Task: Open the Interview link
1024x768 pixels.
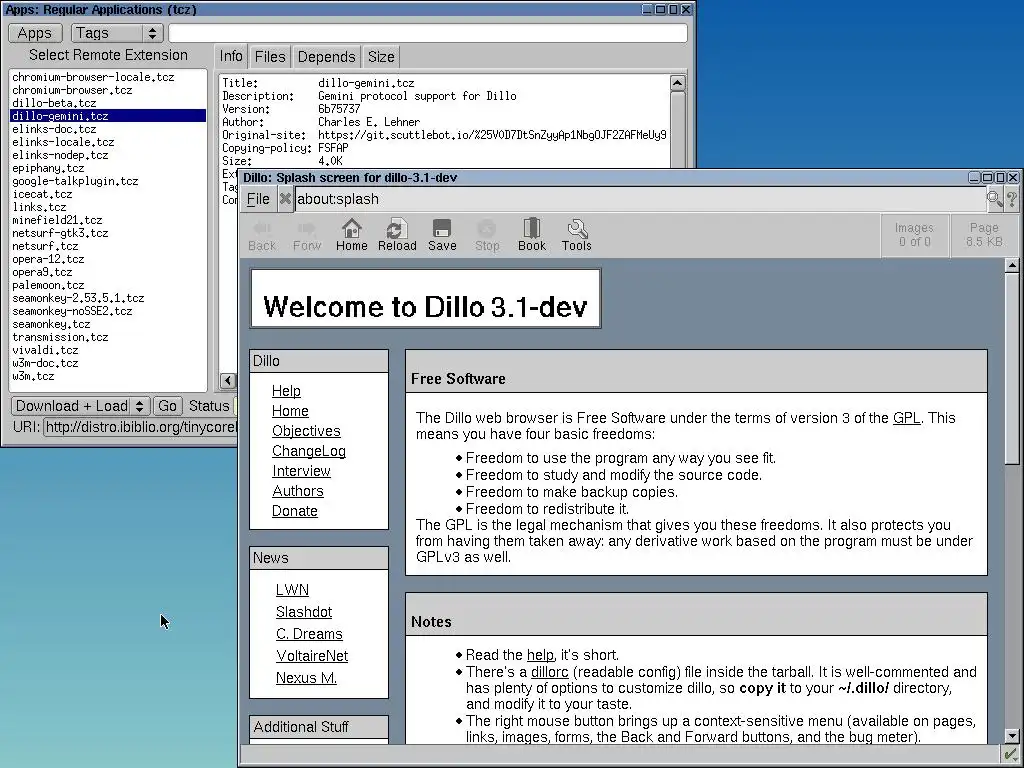Action: pyautogui.click(x=301, y=471)
